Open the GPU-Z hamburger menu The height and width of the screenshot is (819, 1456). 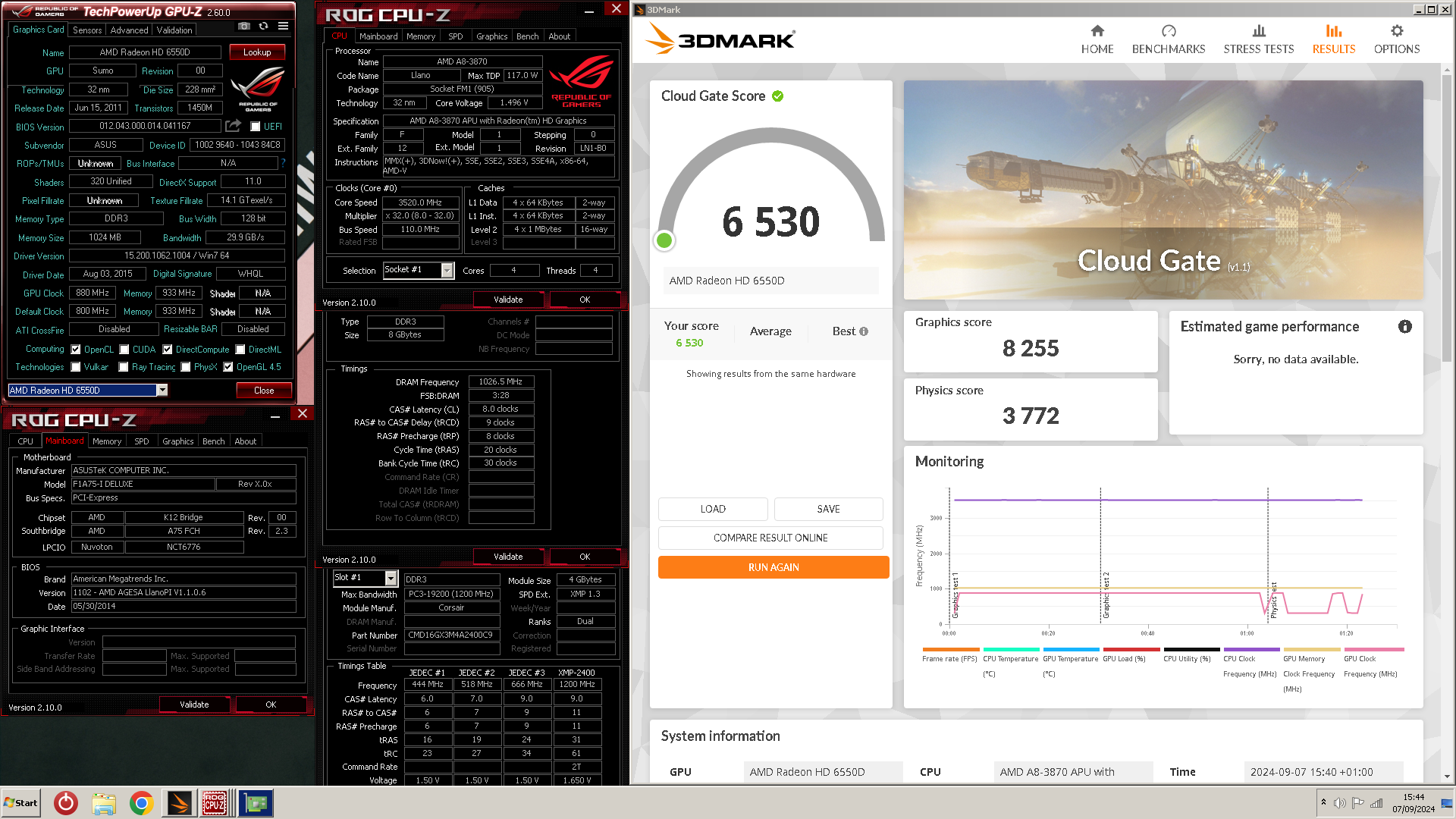(x=283, y=27)
